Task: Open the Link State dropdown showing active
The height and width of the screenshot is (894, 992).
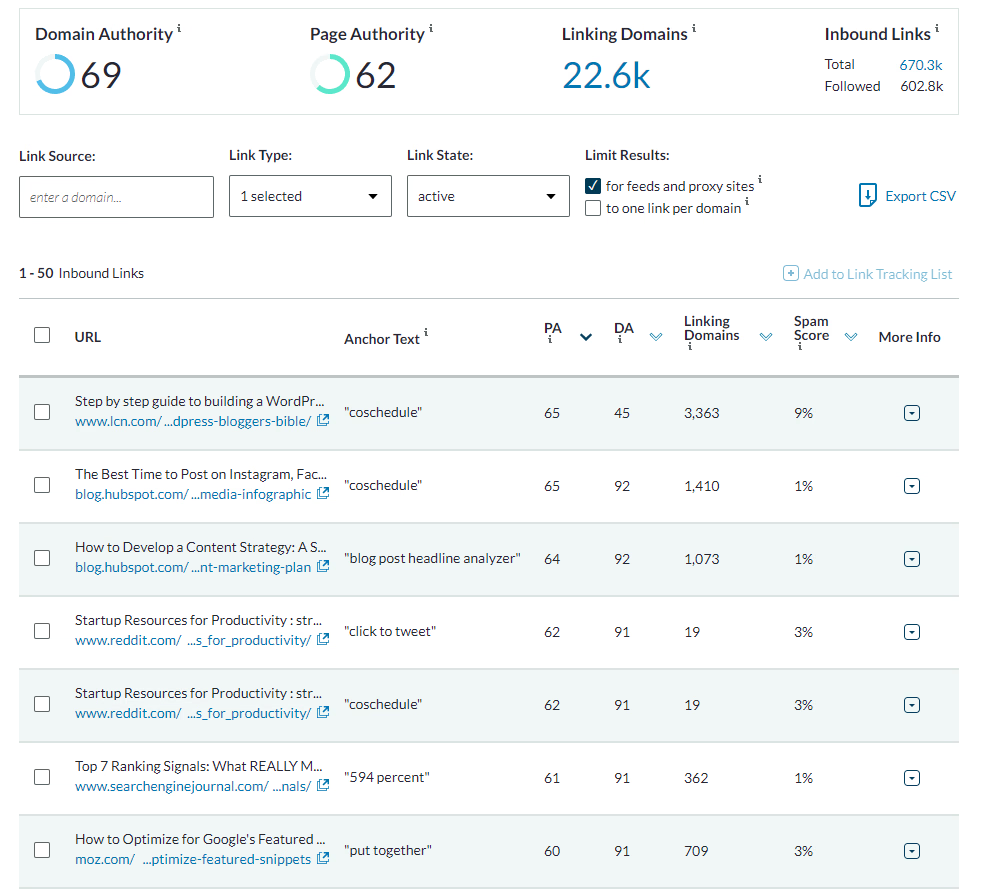Action: click(x=487, y=196)
